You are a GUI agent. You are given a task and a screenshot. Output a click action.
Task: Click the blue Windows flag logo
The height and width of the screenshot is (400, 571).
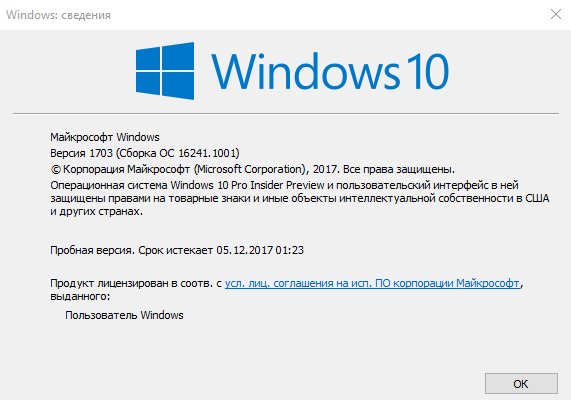tap(165, 71)
